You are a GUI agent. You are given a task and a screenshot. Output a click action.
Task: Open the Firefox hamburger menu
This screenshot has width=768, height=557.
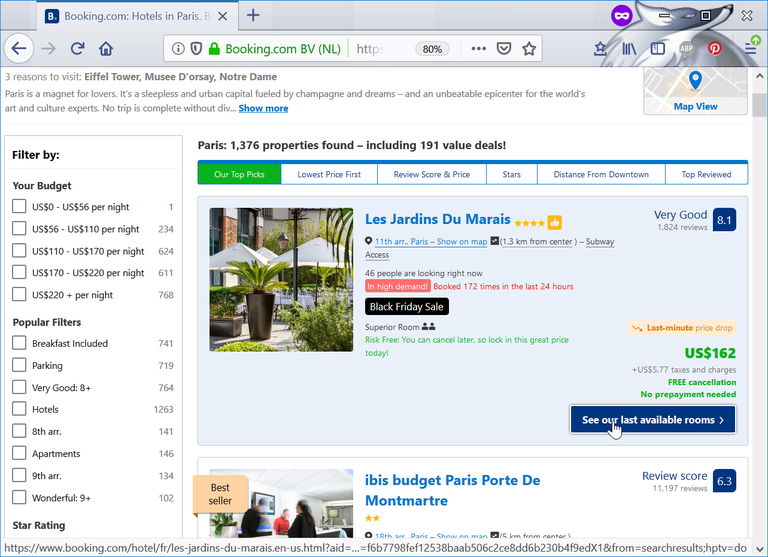750,48
